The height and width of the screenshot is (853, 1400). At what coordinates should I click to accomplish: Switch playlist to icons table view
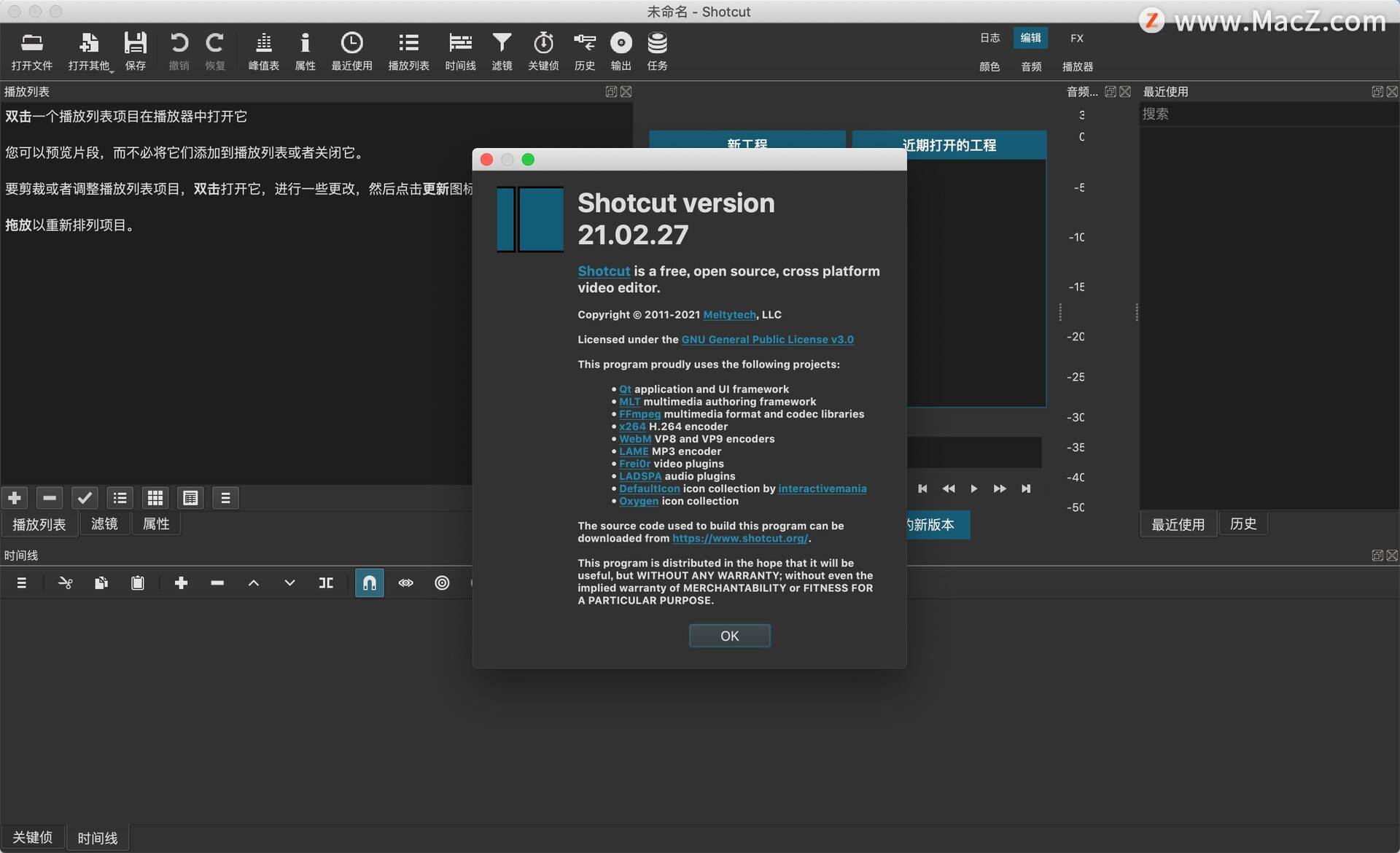click(x=190, y=498)
